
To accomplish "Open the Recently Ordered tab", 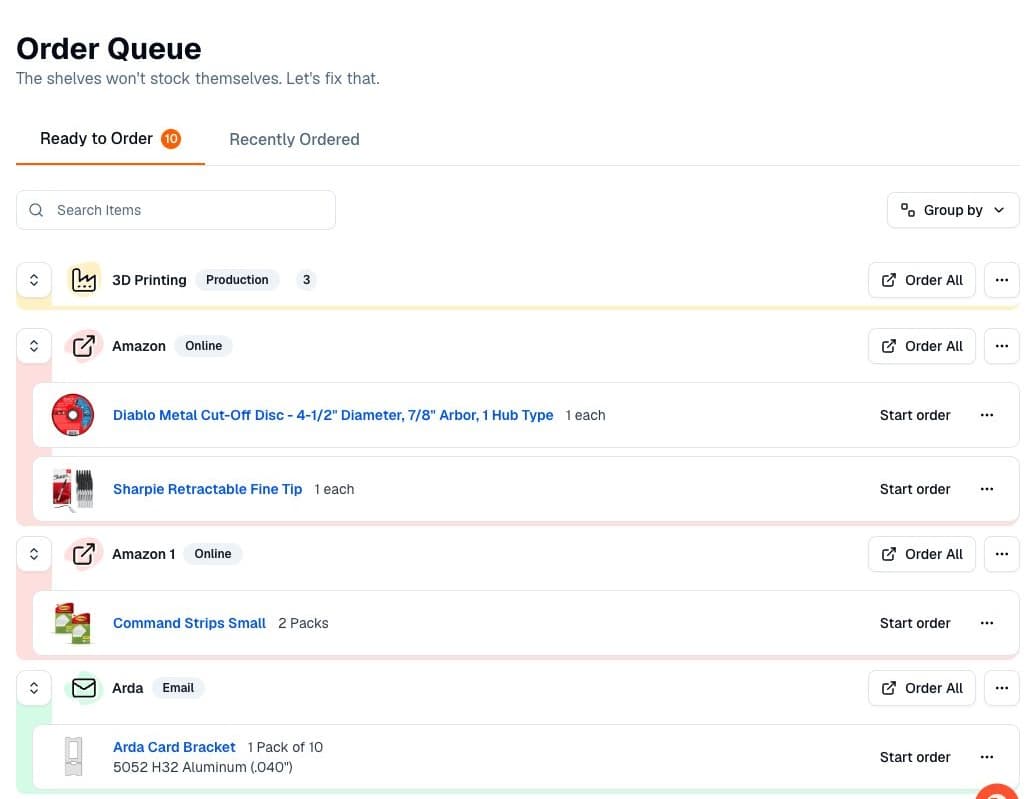I will point(294,139).
